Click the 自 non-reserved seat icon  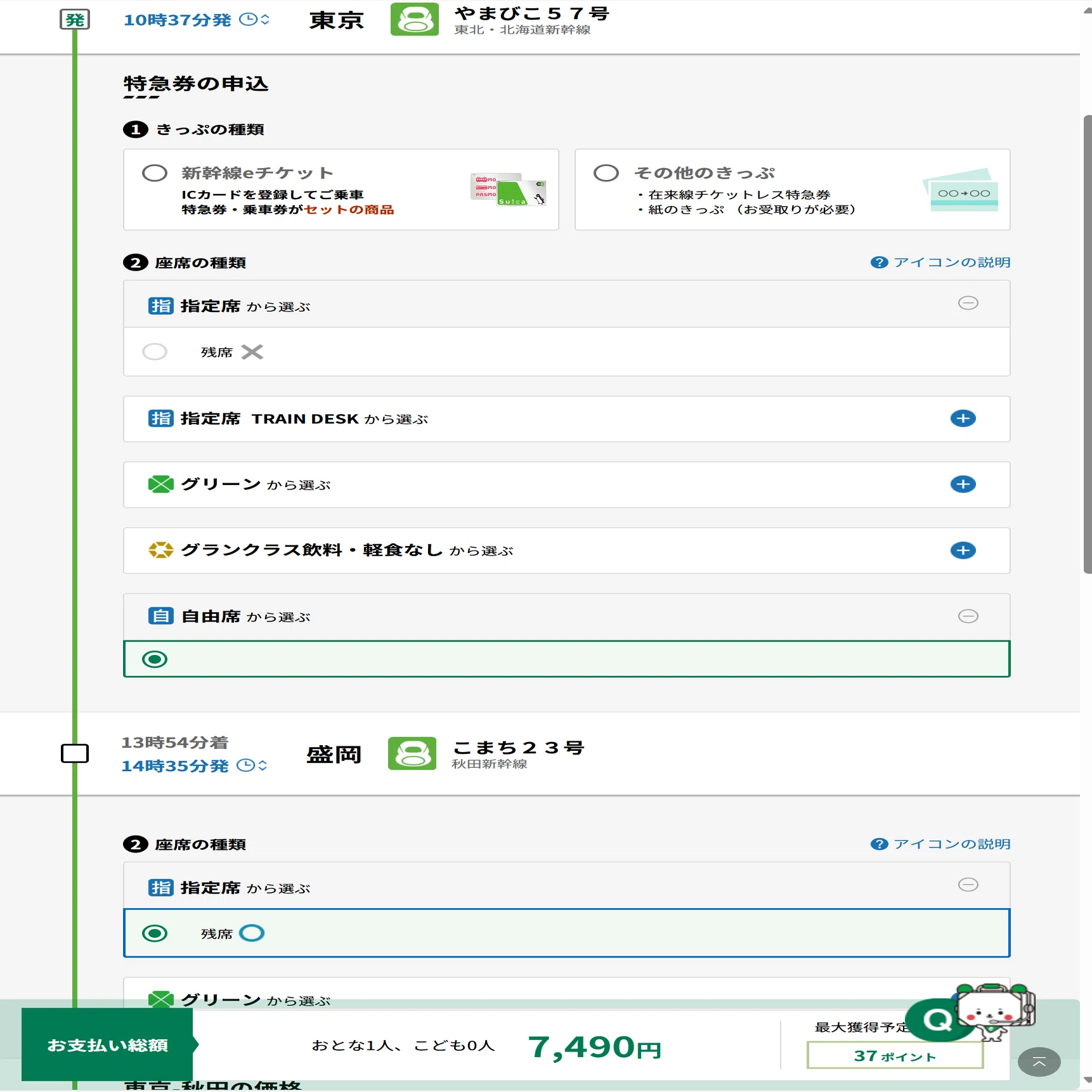[x=160, y=616]
